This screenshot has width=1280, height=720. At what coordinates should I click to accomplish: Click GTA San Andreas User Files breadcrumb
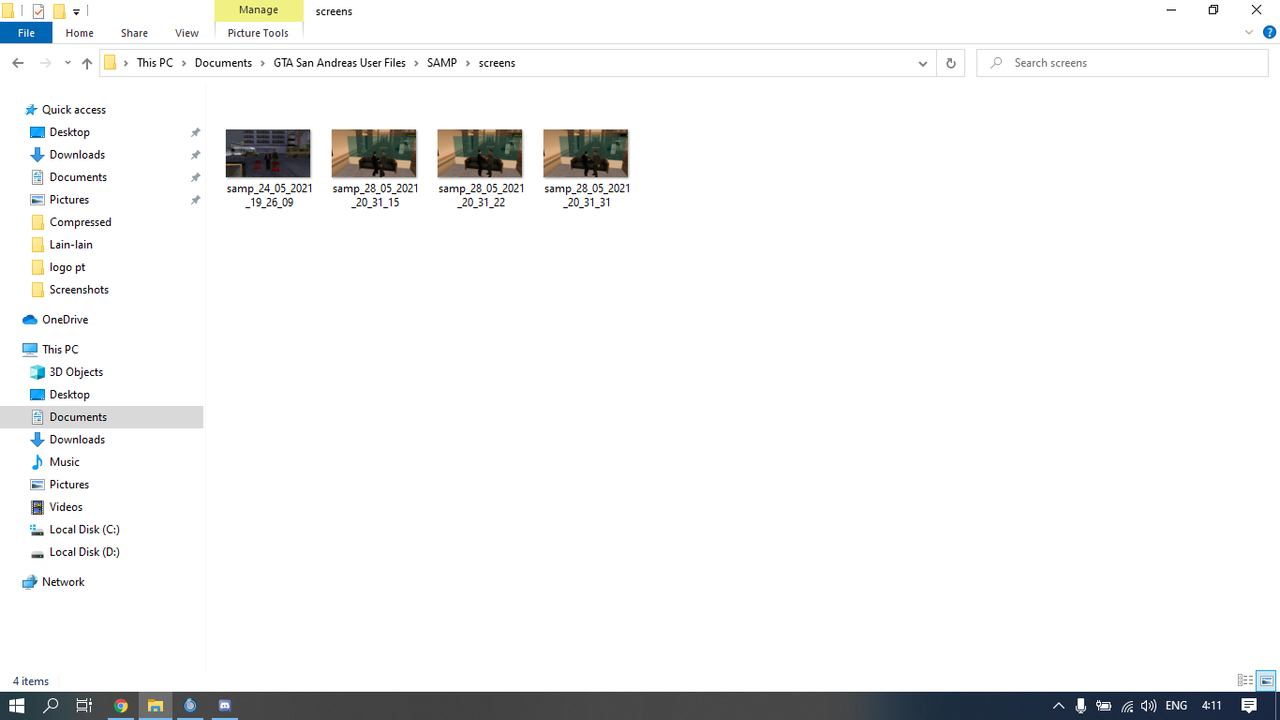click(x=339, y=63)
